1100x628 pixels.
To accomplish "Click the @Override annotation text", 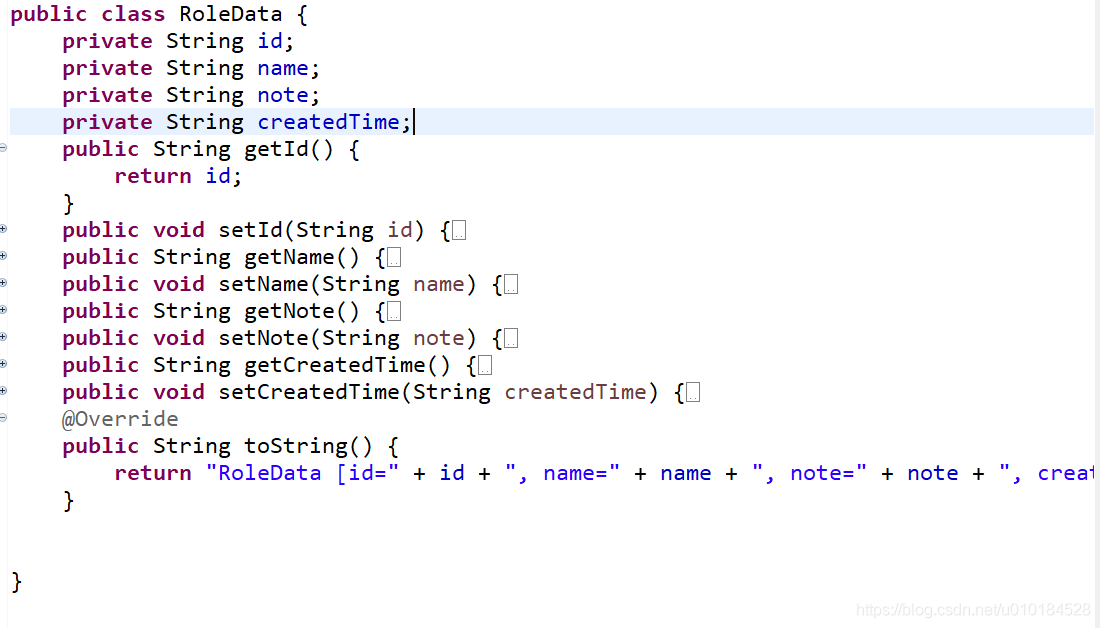I will (x=120, y=419).
